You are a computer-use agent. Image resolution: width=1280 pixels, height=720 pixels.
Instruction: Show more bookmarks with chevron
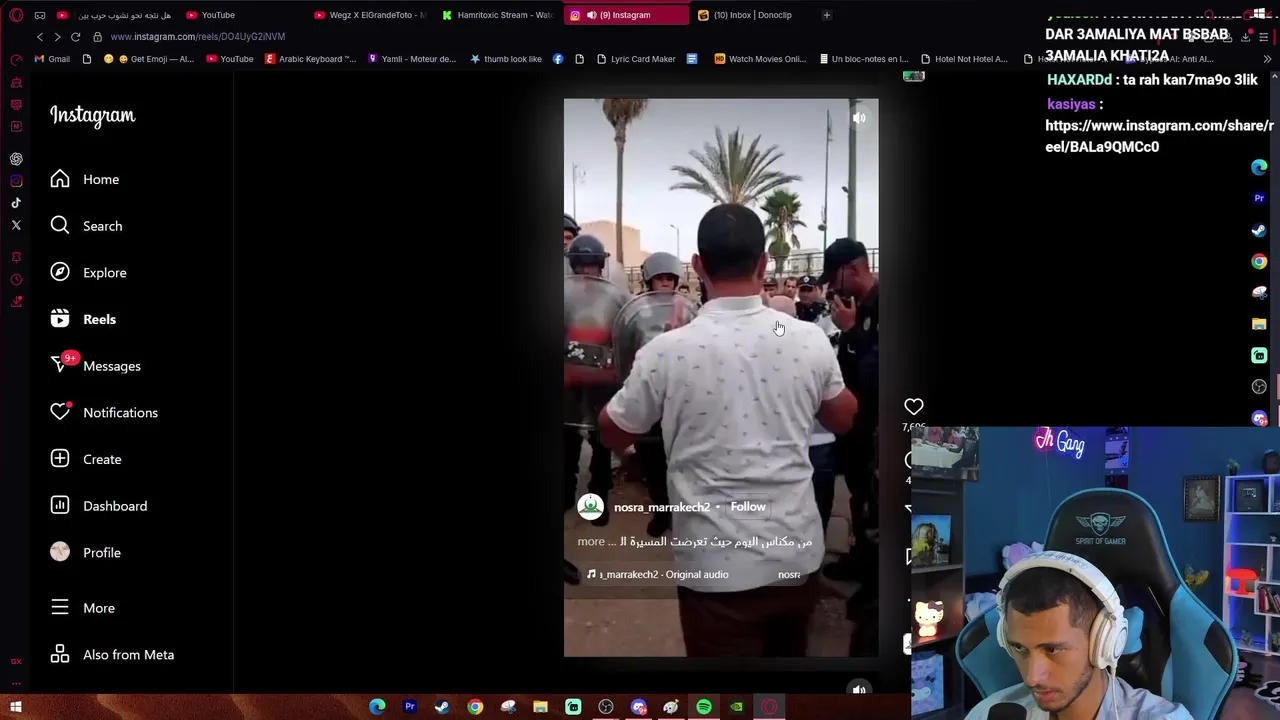tap(1267, 59)
